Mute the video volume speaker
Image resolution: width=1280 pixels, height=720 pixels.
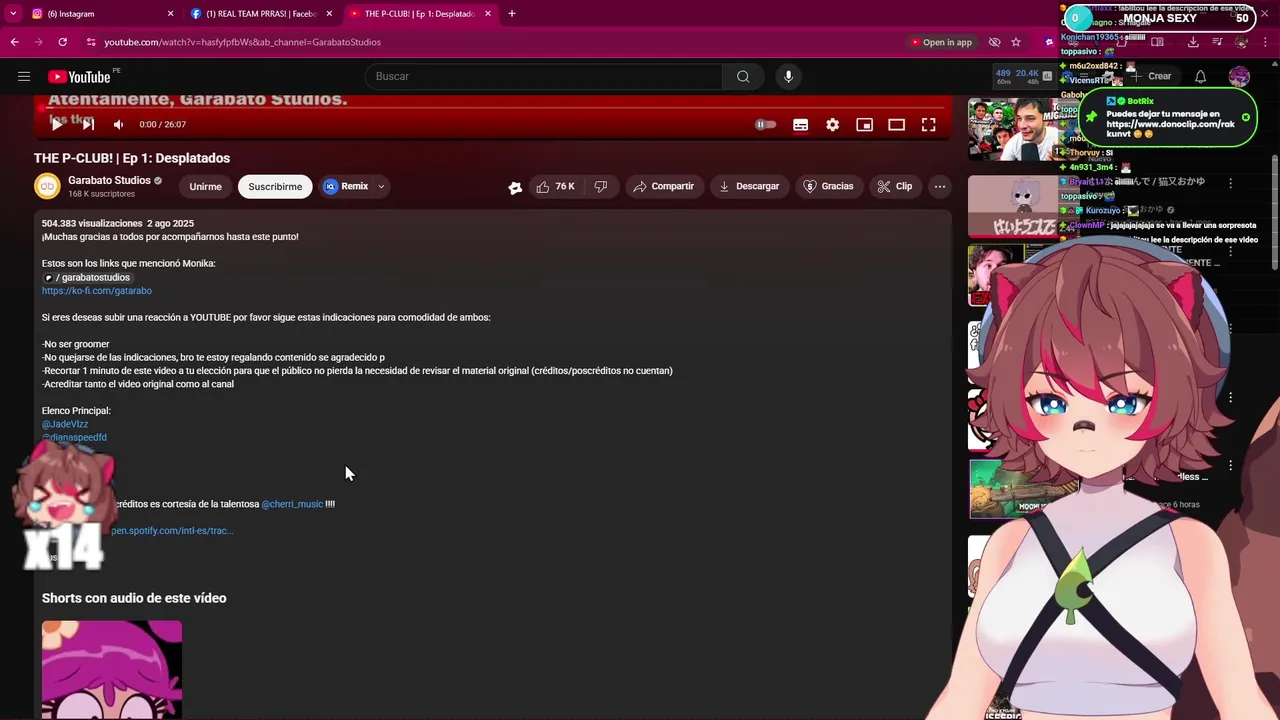[118, 124]
